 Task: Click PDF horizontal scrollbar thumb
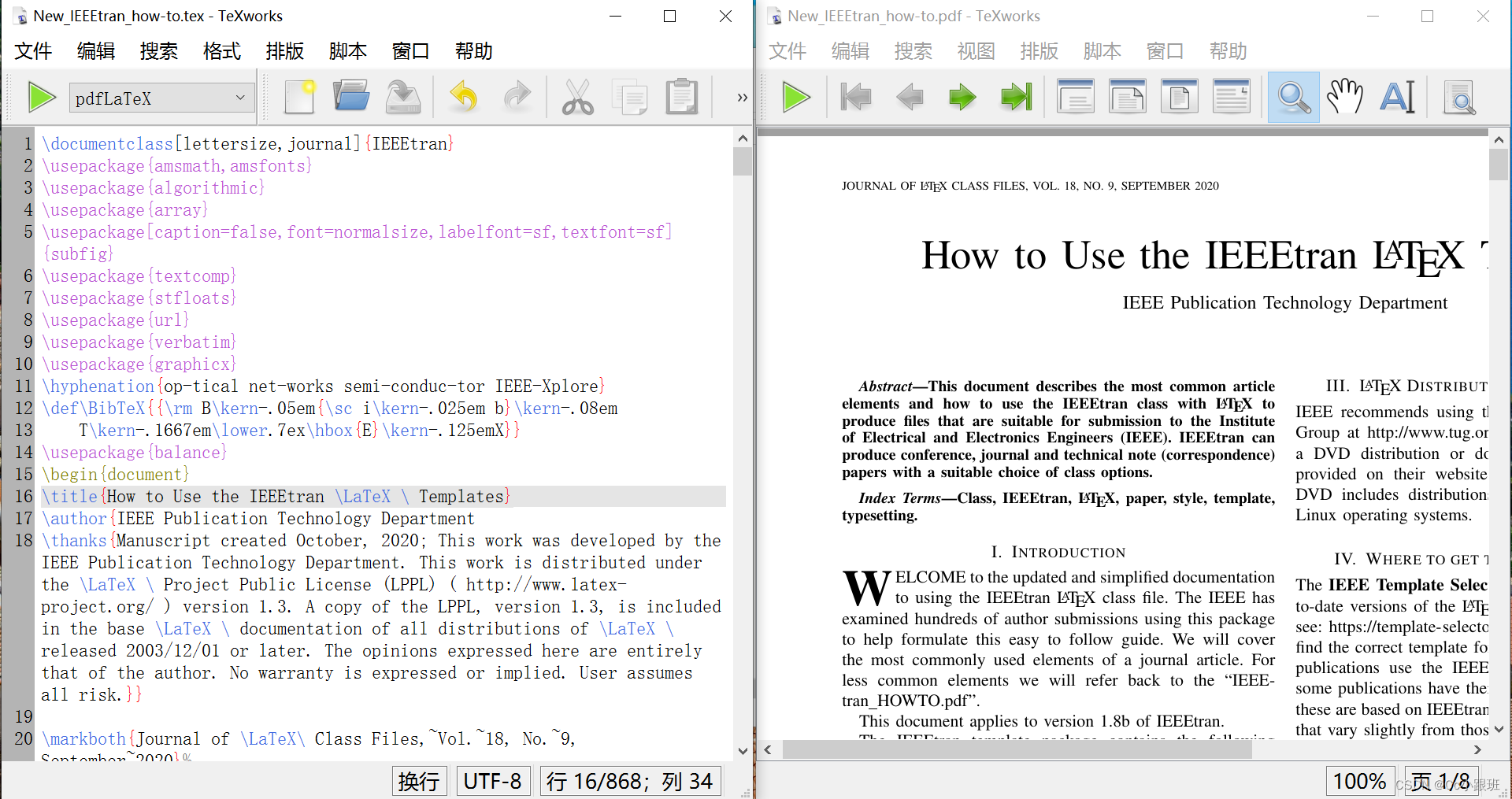pyautogui.click(x=1016, y=749)
